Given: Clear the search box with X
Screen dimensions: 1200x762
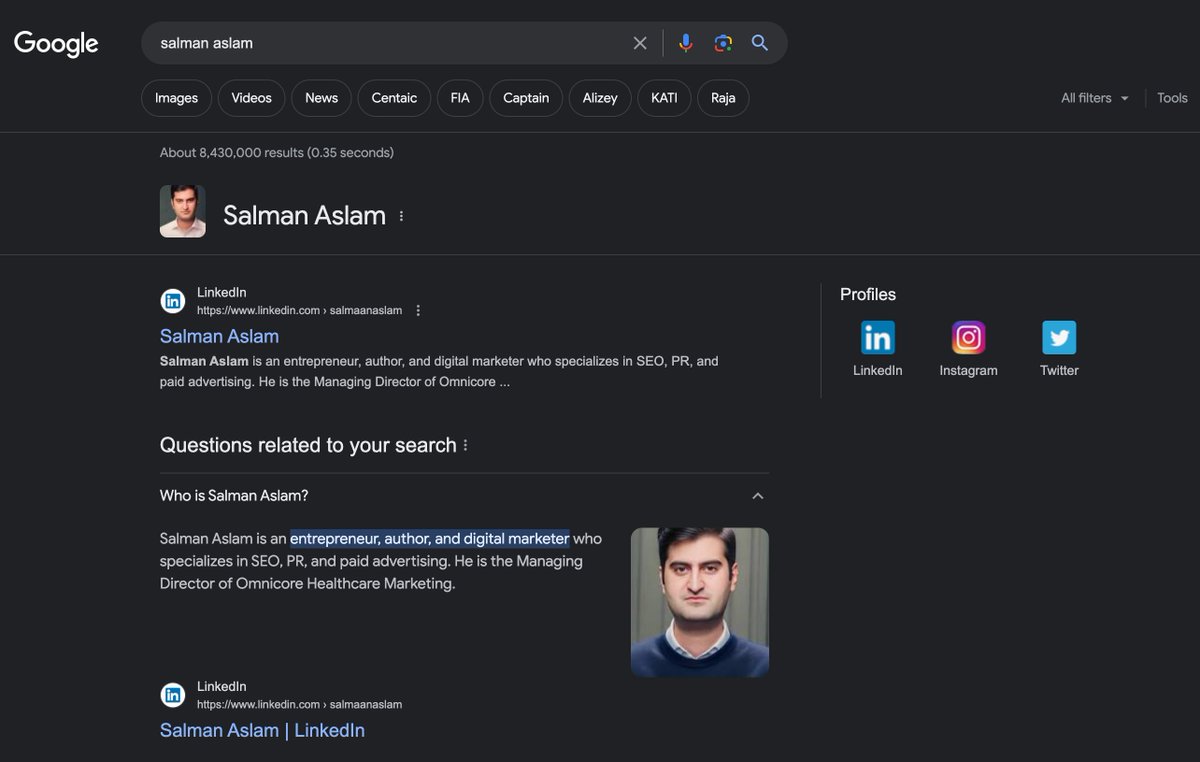Looking at the screenshot, I should coord(640,43).
